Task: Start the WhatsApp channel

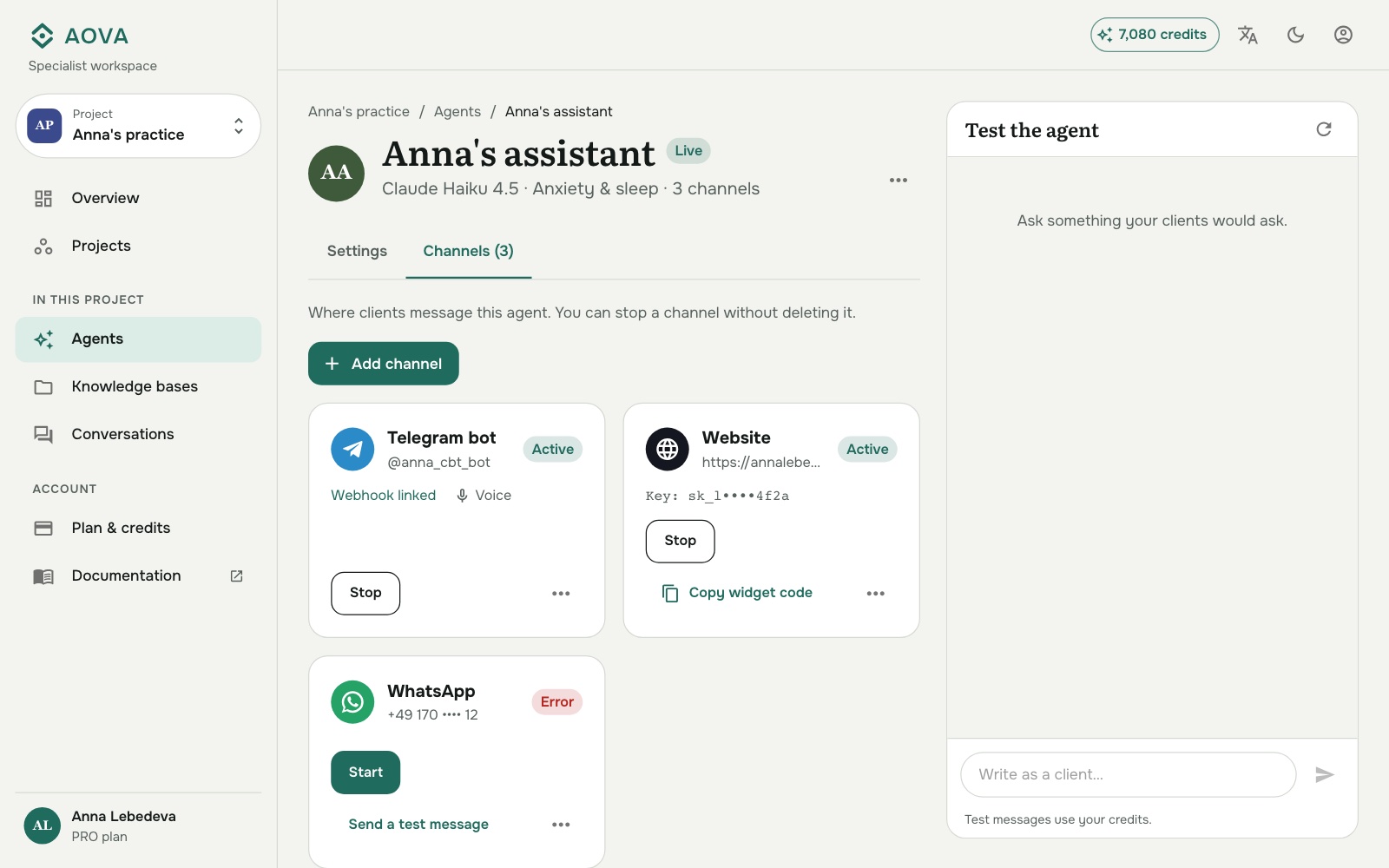Action: pos(365,773)
